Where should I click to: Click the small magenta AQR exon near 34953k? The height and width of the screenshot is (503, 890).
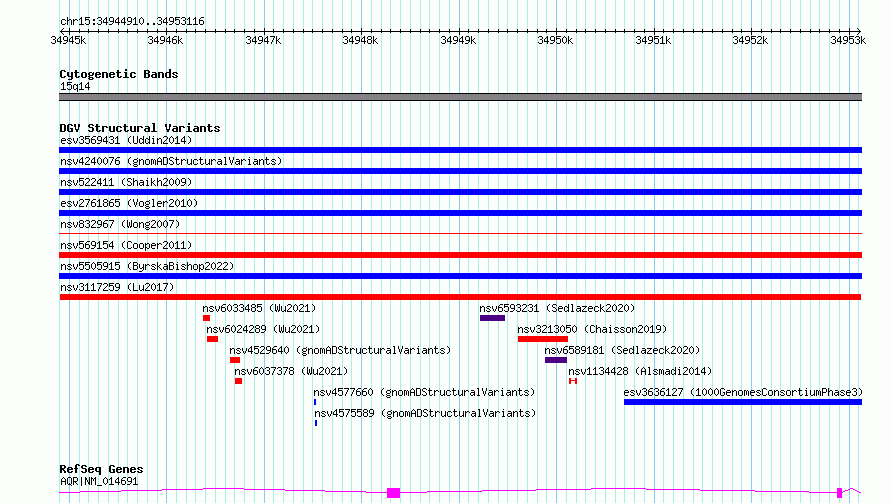[x=839, y=493]
